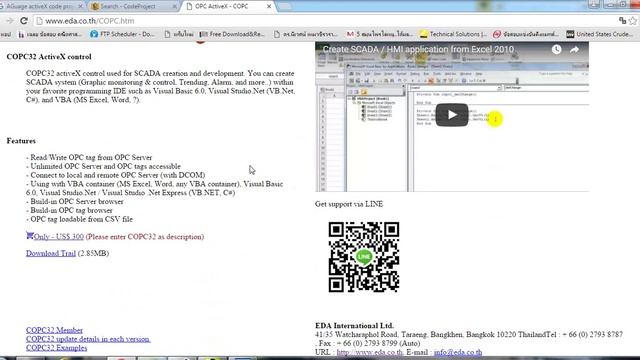Screen dimensions: 640x360
Task: Open the United States Crude bookmark
Action: [599, 34]
